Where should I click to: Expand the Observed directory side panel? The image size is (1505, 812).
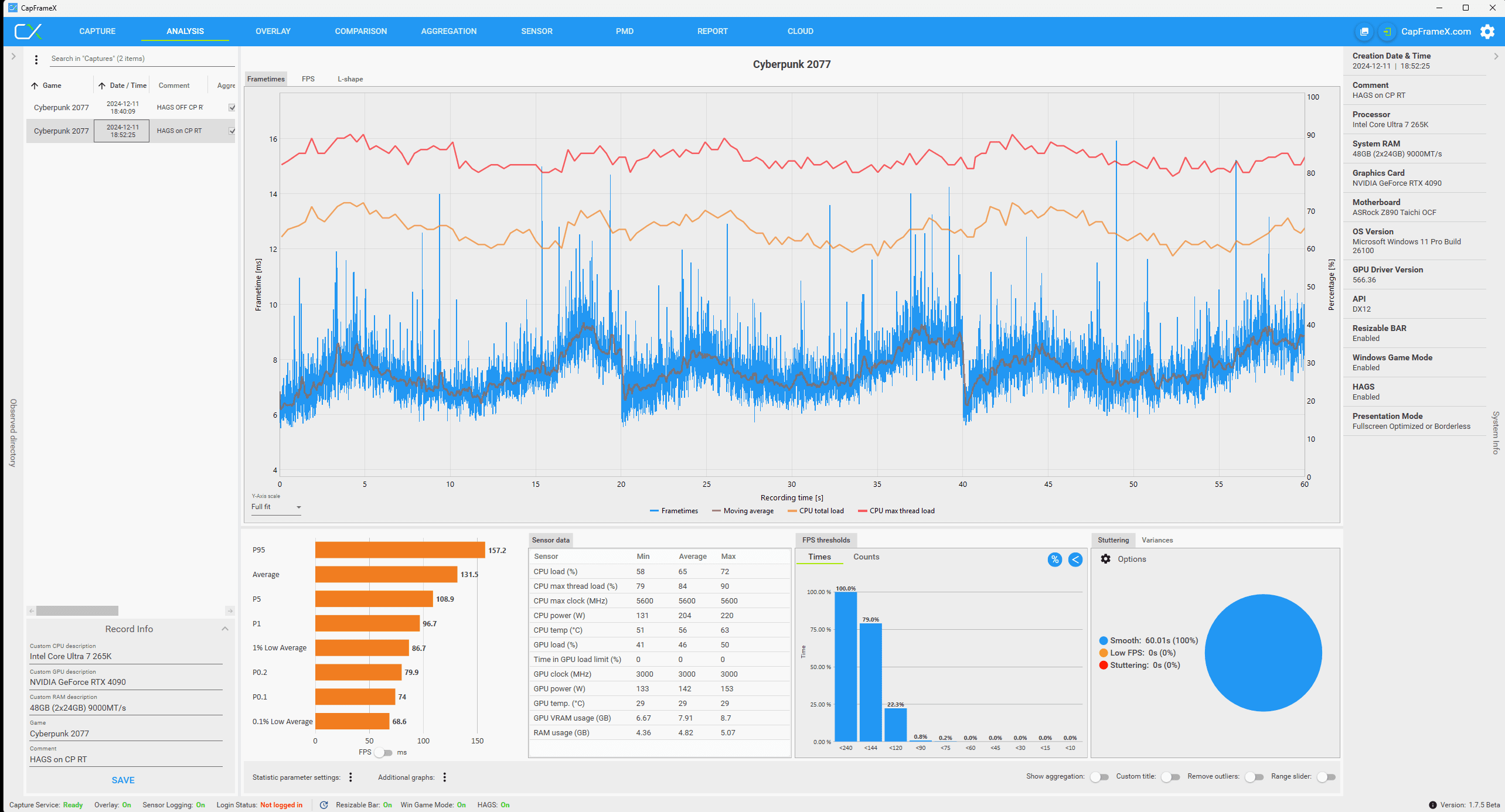[x=13, y=57]
